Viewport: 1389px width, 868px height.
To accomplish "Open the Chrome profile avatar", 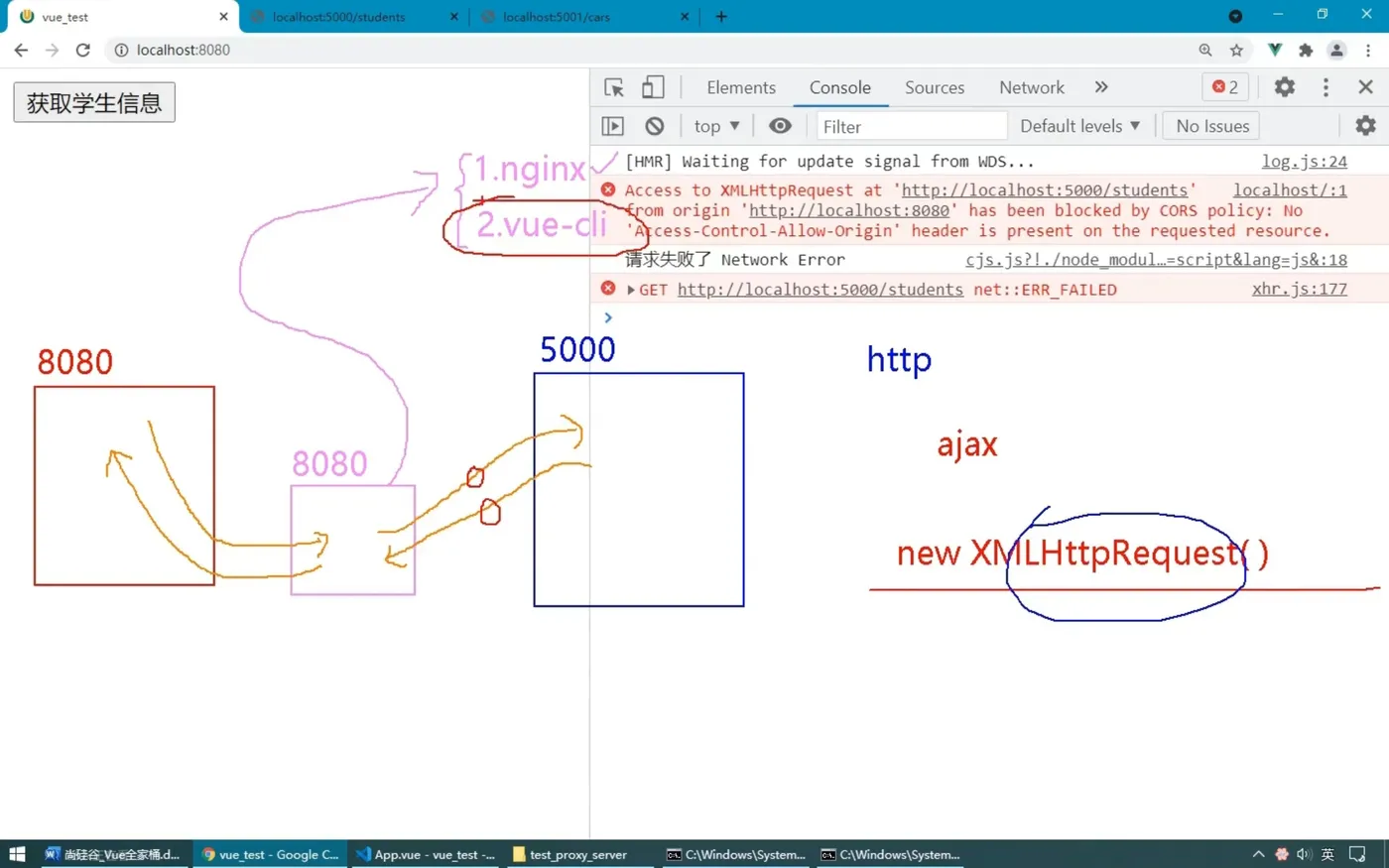I will (1336, 50).
